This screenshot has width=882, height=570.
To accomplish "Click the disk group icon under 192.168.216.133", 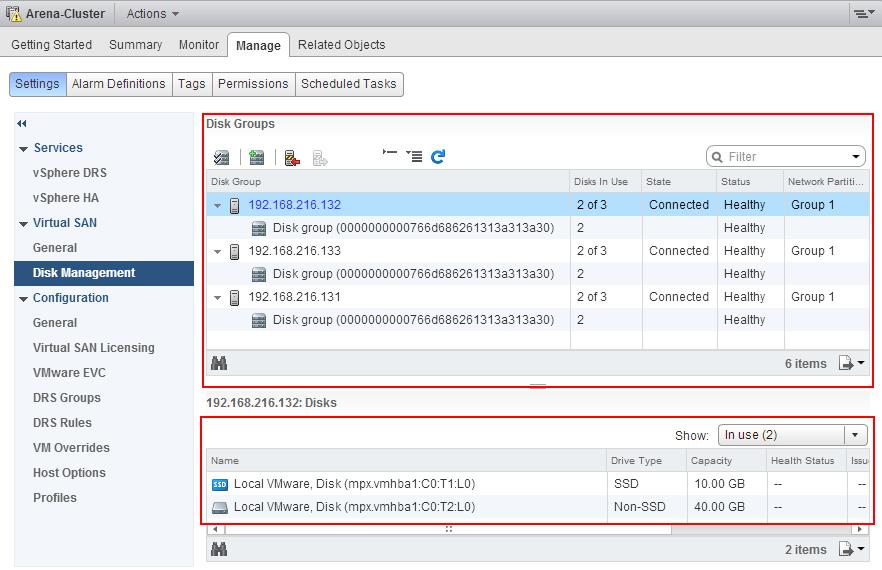I will 259,275.
